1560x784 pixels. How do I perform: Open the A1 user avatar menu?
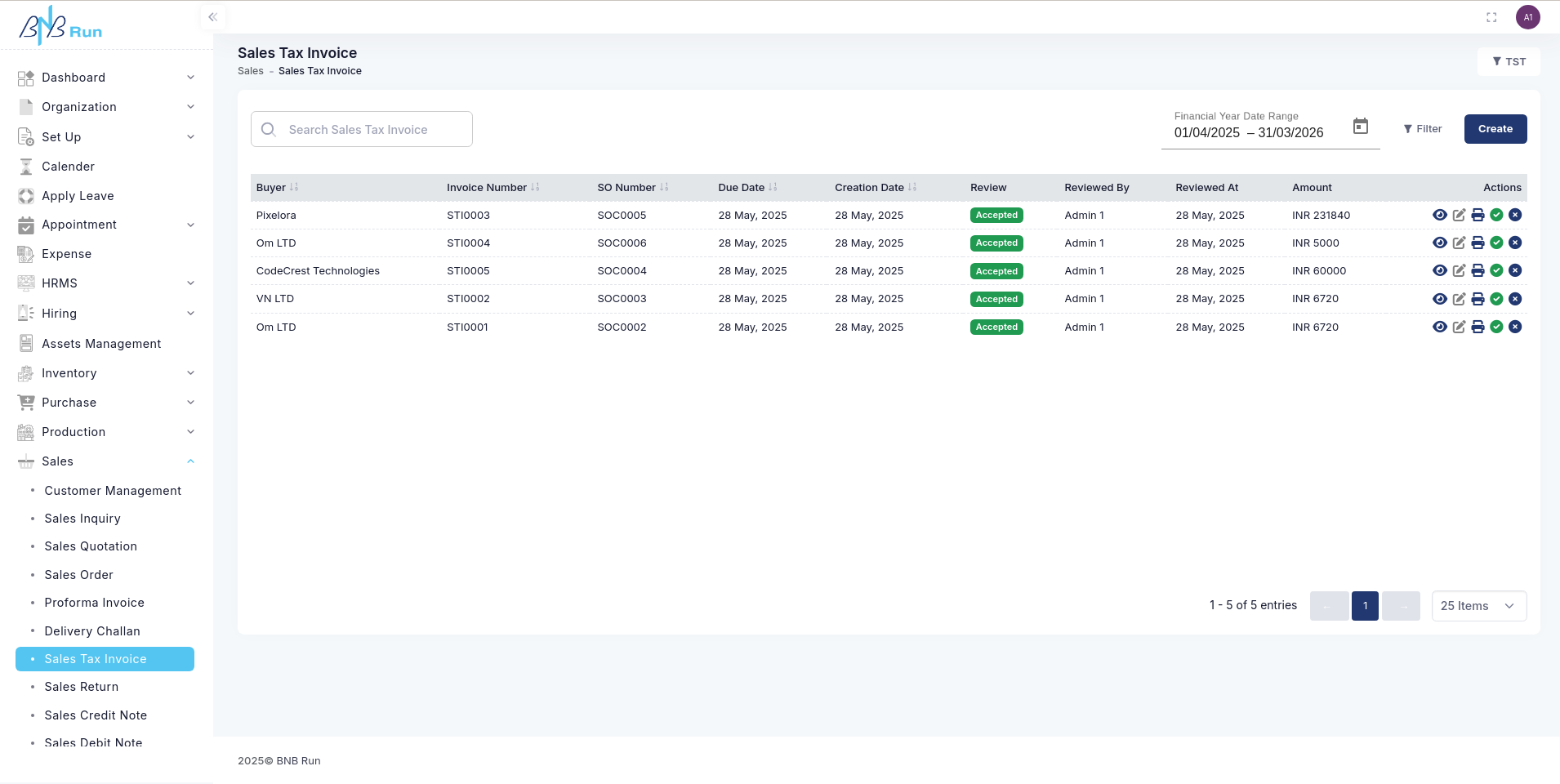pos(1528,17)
